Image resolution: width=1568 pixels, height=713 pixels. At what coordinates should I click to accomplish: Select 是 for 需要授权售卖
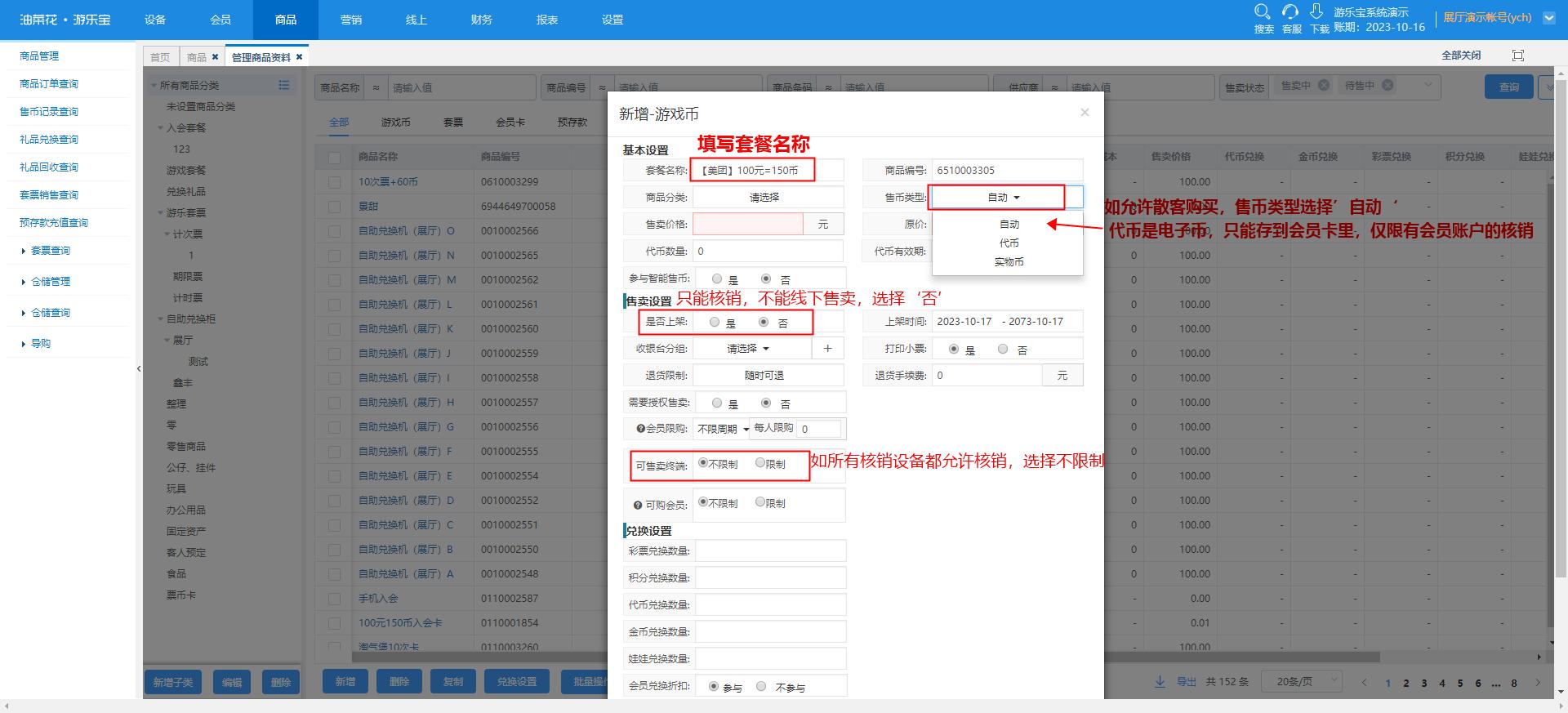[x=717, y=403]
